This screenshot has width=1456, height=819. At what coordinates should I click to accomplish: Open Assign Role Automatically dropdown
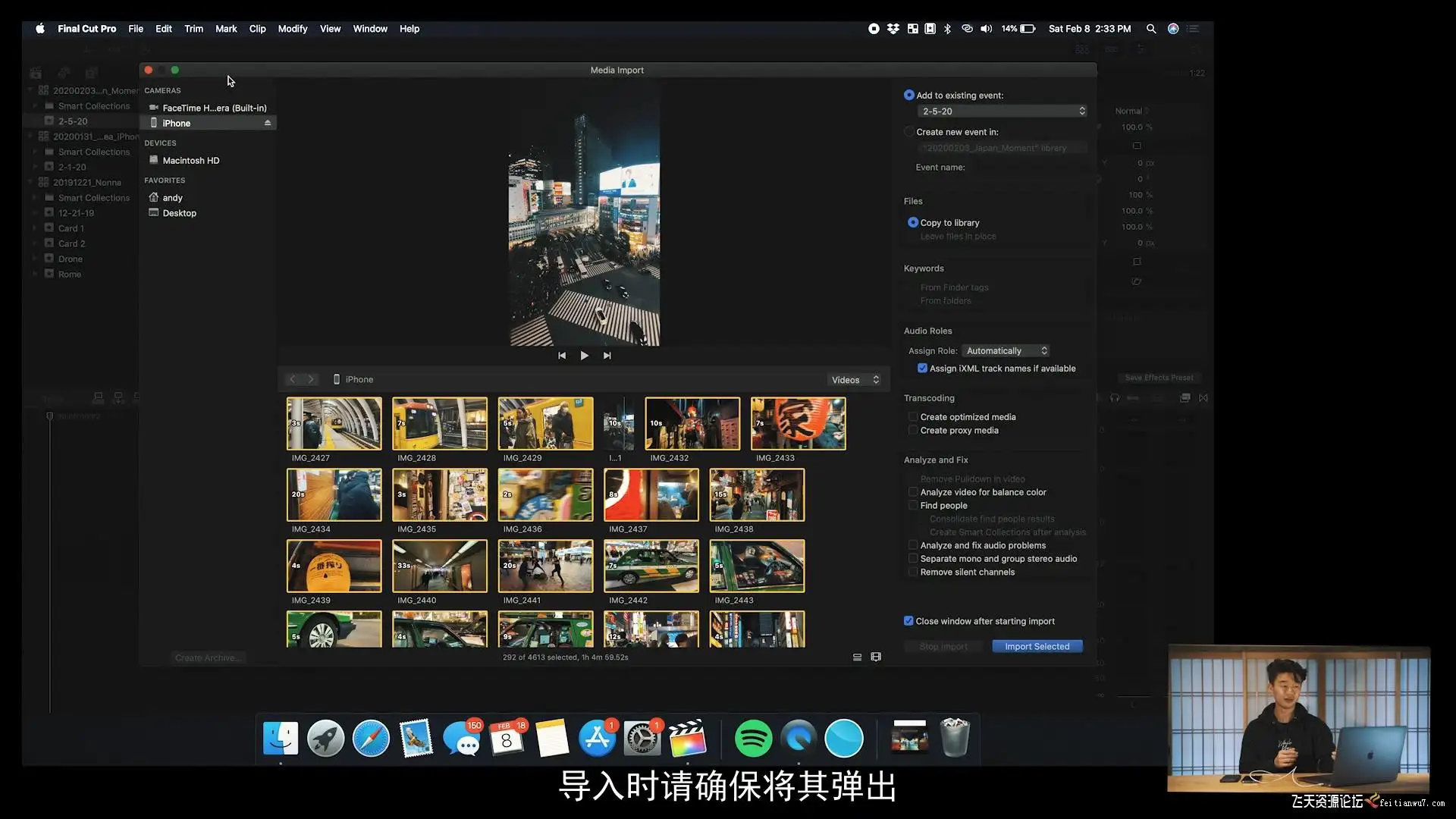(x=1006, y=351)
